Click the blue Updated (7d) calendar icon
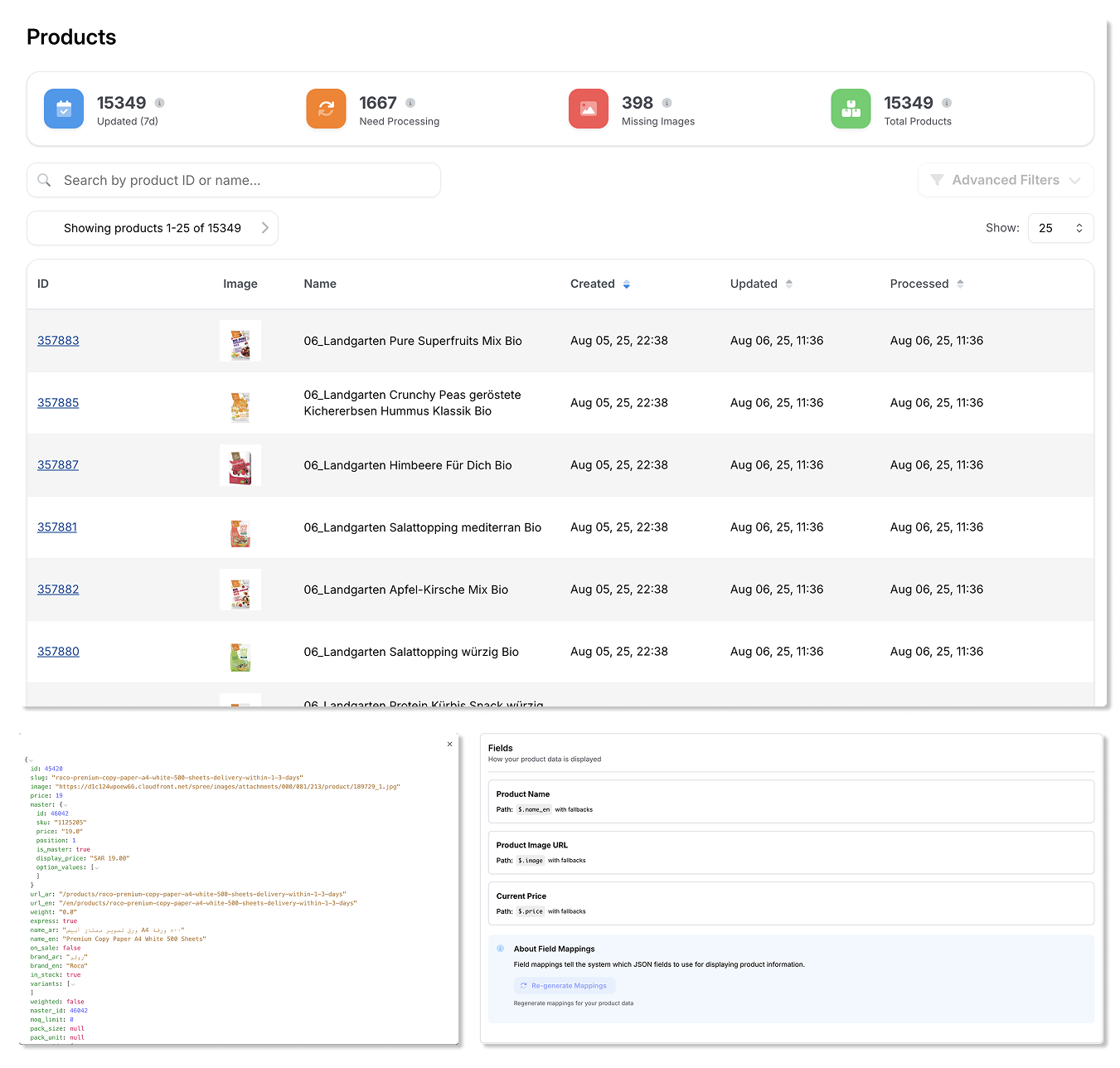1120x1068 pixels. pos(64,109)
